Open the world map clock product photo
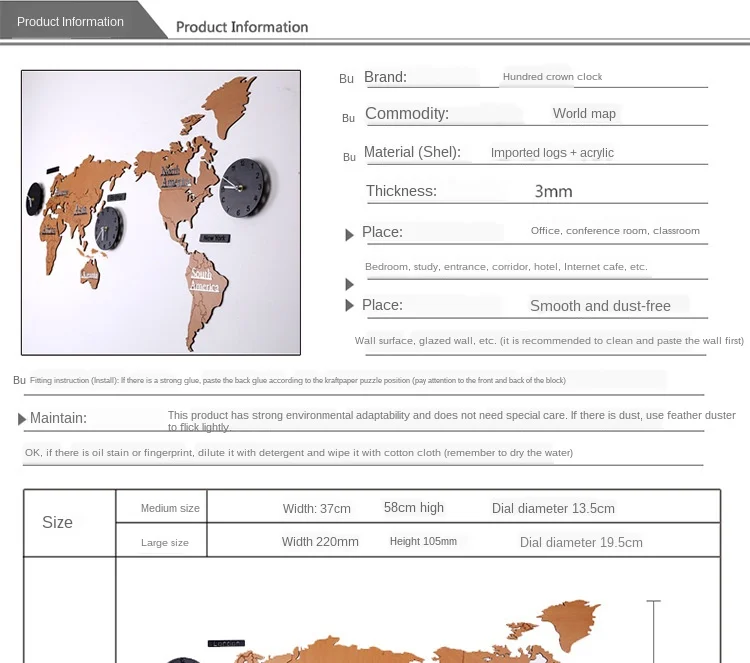750x663 pixels. coord(161,212)
